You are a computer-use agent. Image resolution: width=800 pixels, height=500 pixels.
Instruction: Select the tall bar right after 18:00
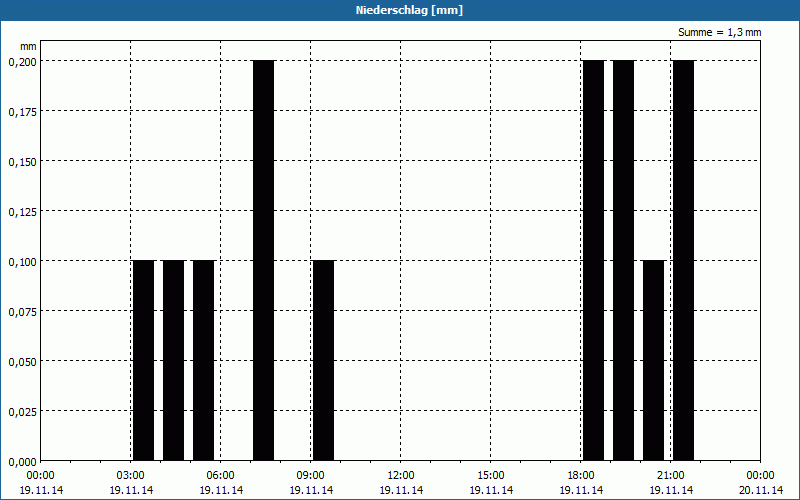point(593,260)
